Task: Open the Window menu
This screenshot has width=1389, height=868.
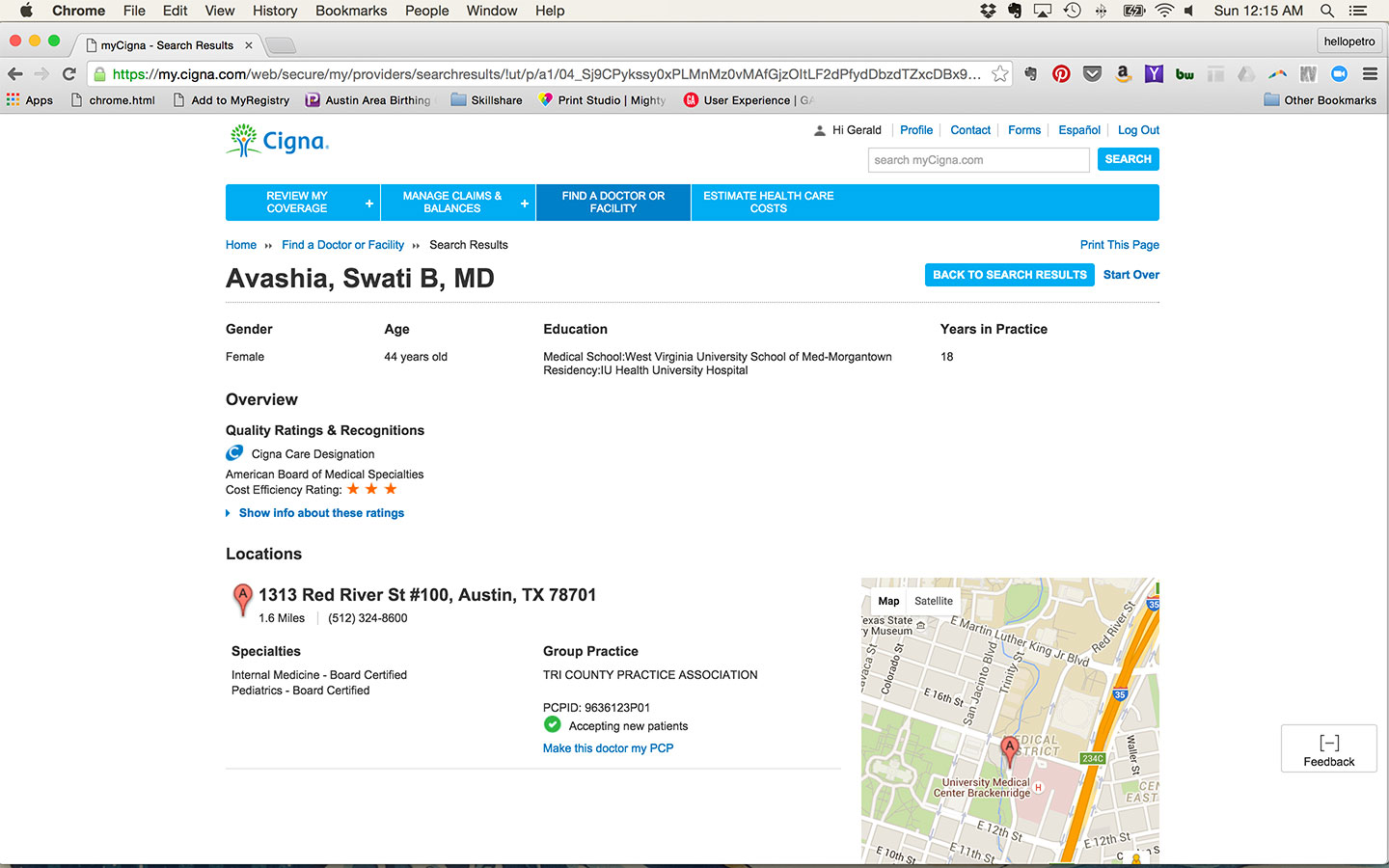Action: pyautogui.click(x=492, y=11)
